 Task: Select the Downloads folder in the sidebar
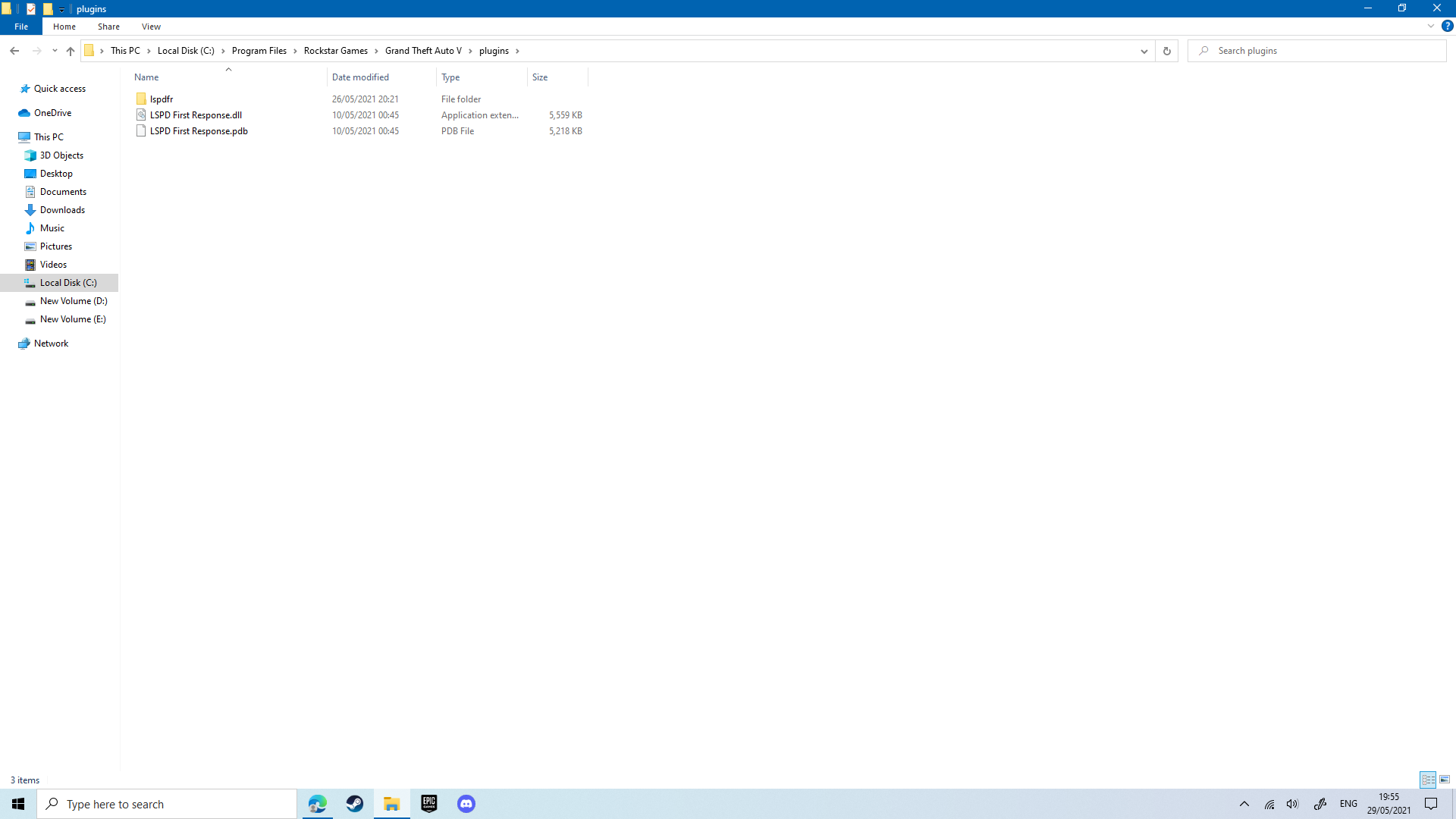tap(62, 210)
